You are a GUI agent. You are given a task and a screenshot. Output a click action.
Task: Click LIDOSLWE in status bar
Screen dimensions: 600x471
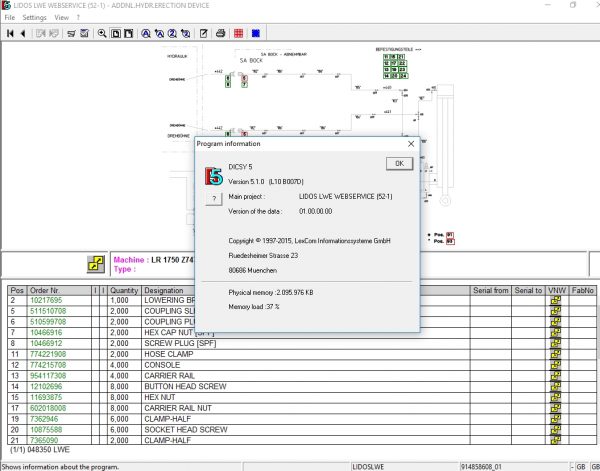click(x=368, y=467)
